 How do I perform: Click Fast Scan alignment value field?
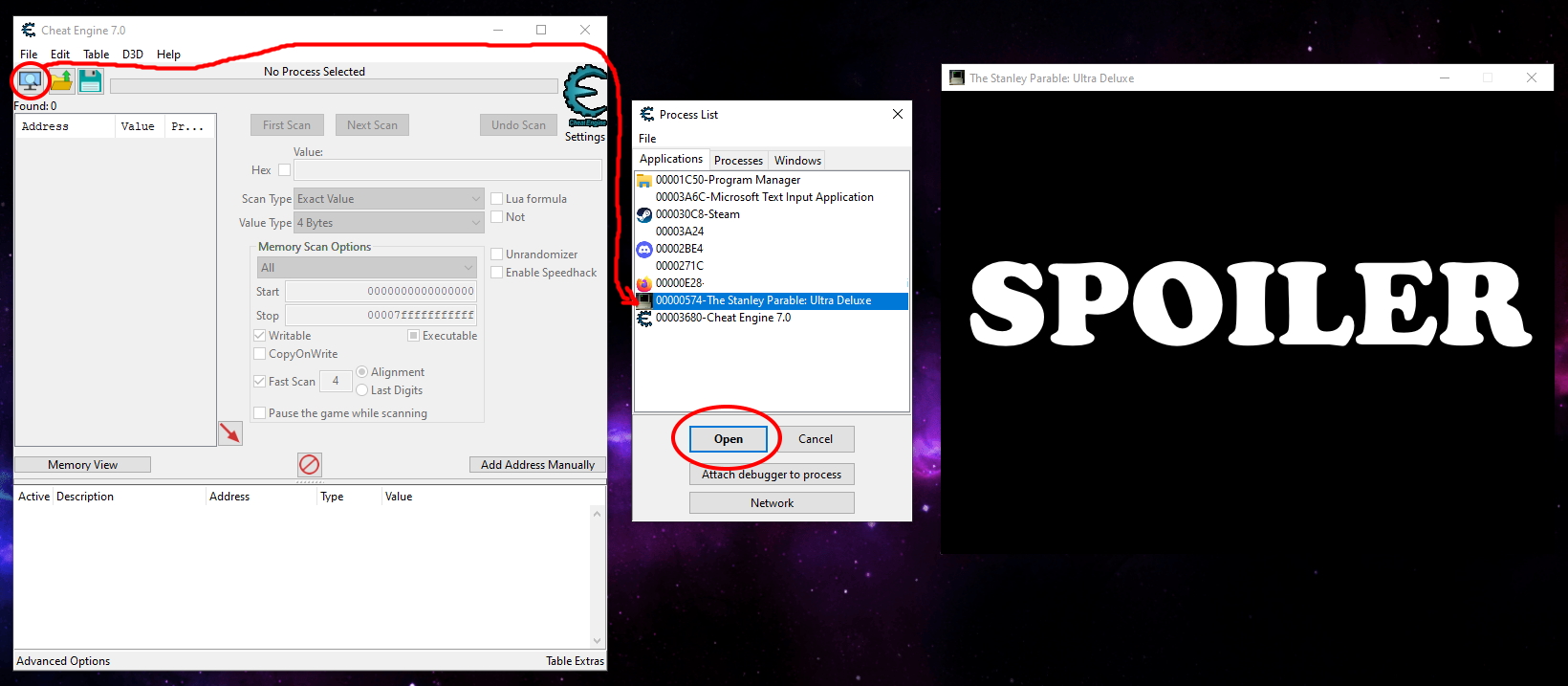336,381
